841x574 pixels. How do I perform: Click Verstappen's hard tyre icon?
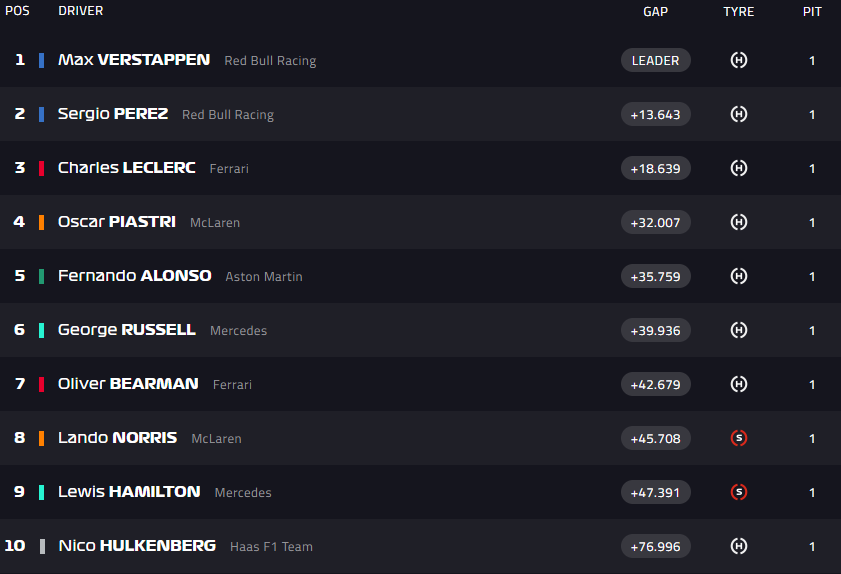(739, 60)
